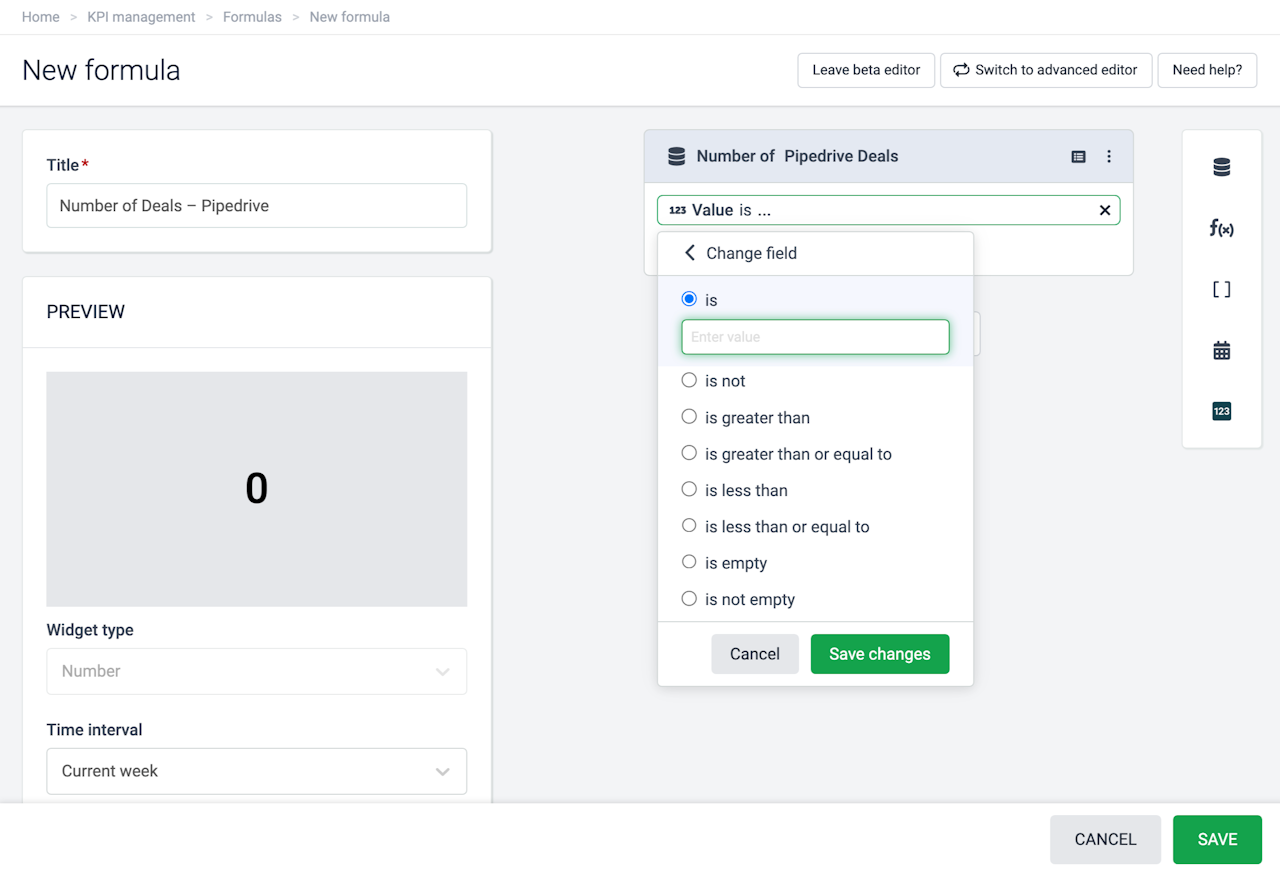Open the calendar icon in sidebar
The height and width of the screenshot is (876, 1280).
(x=1221, y=351)
